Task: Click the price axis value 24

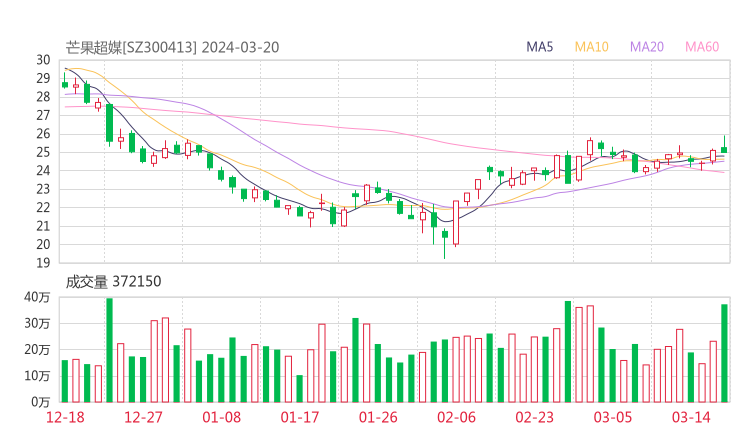Action: pos(43,170)
